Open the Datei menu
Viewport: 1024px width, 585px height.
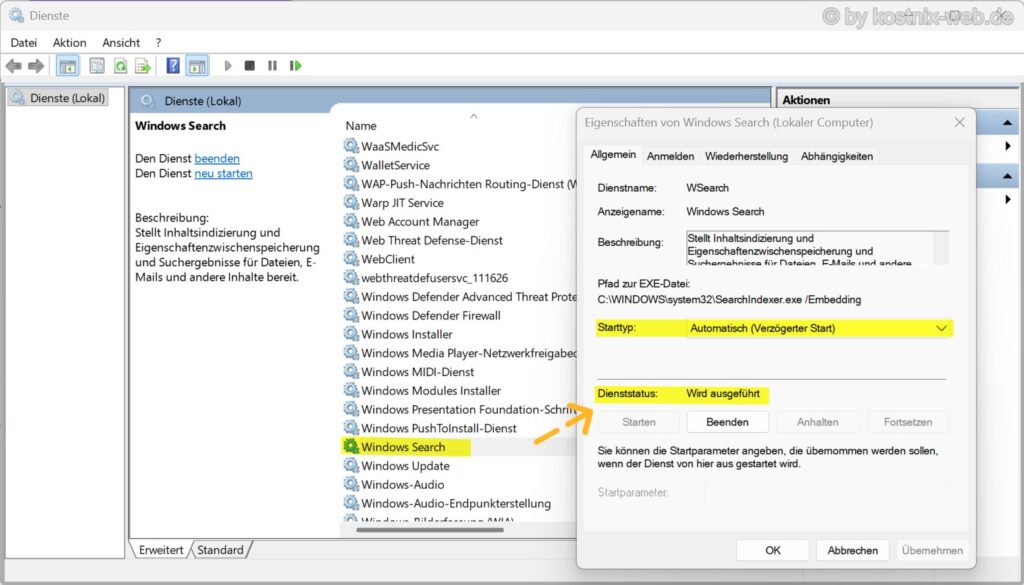24,42
